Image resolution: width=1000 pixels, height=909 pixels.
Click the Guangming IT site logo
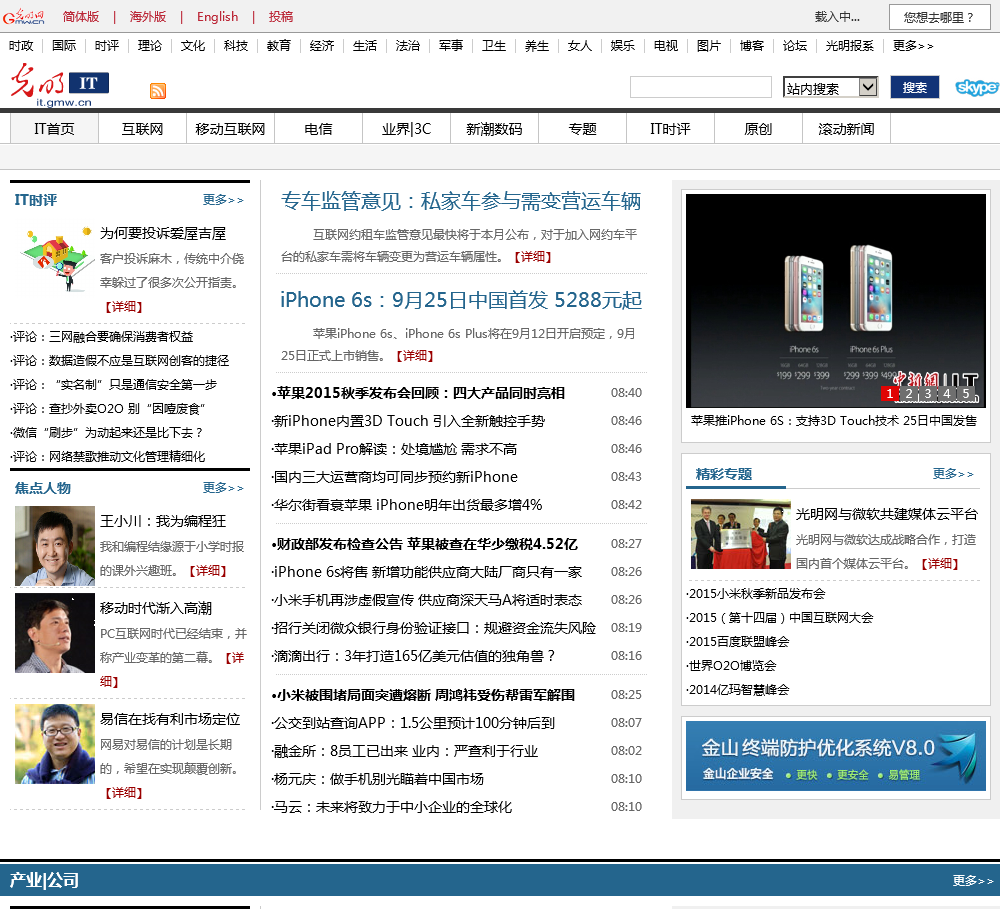[60, 85]
